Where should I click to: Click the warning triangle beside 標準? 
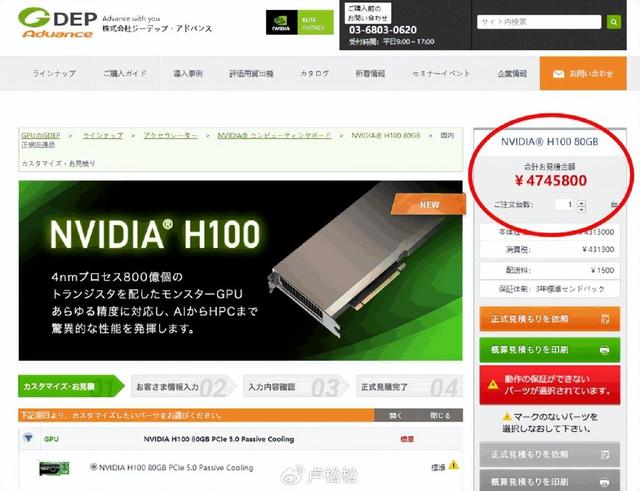453,464
